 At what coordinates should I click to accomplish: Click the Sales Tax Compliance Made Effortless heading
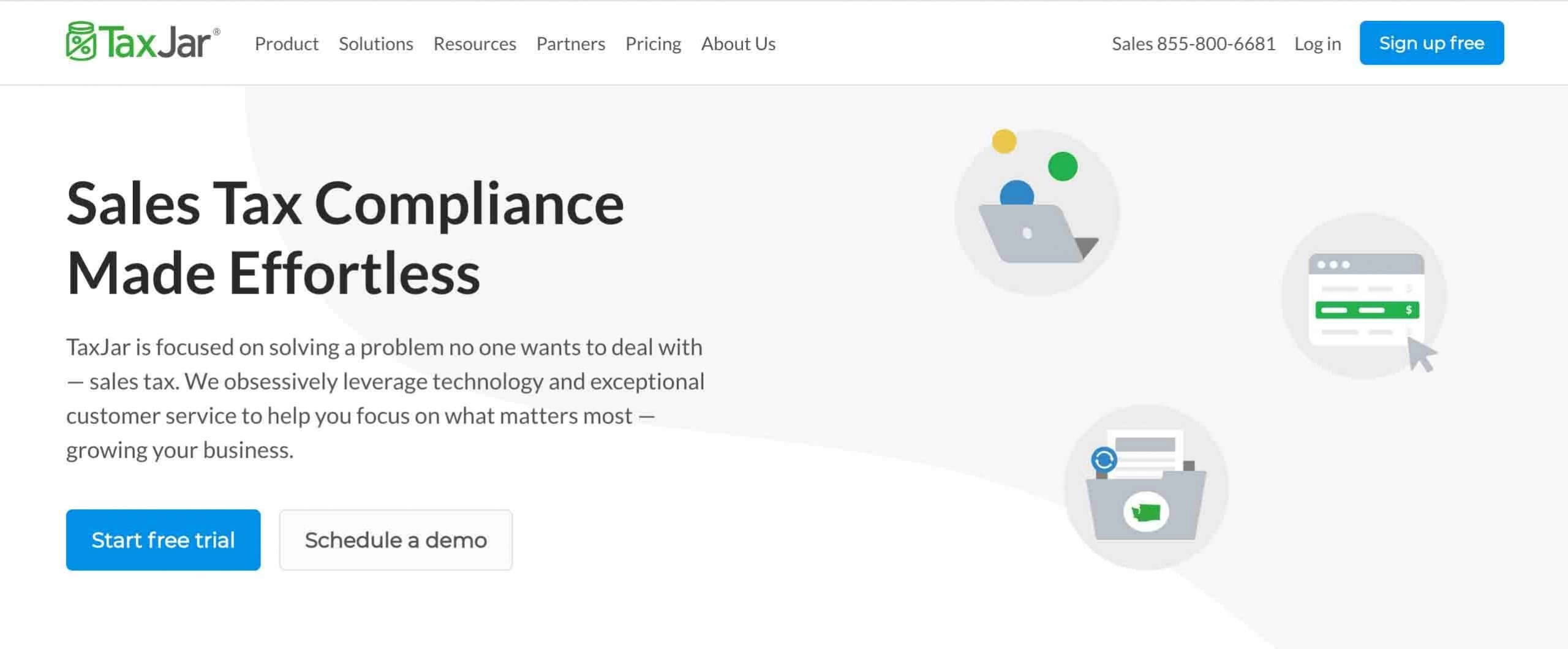(x=345, y=238)
